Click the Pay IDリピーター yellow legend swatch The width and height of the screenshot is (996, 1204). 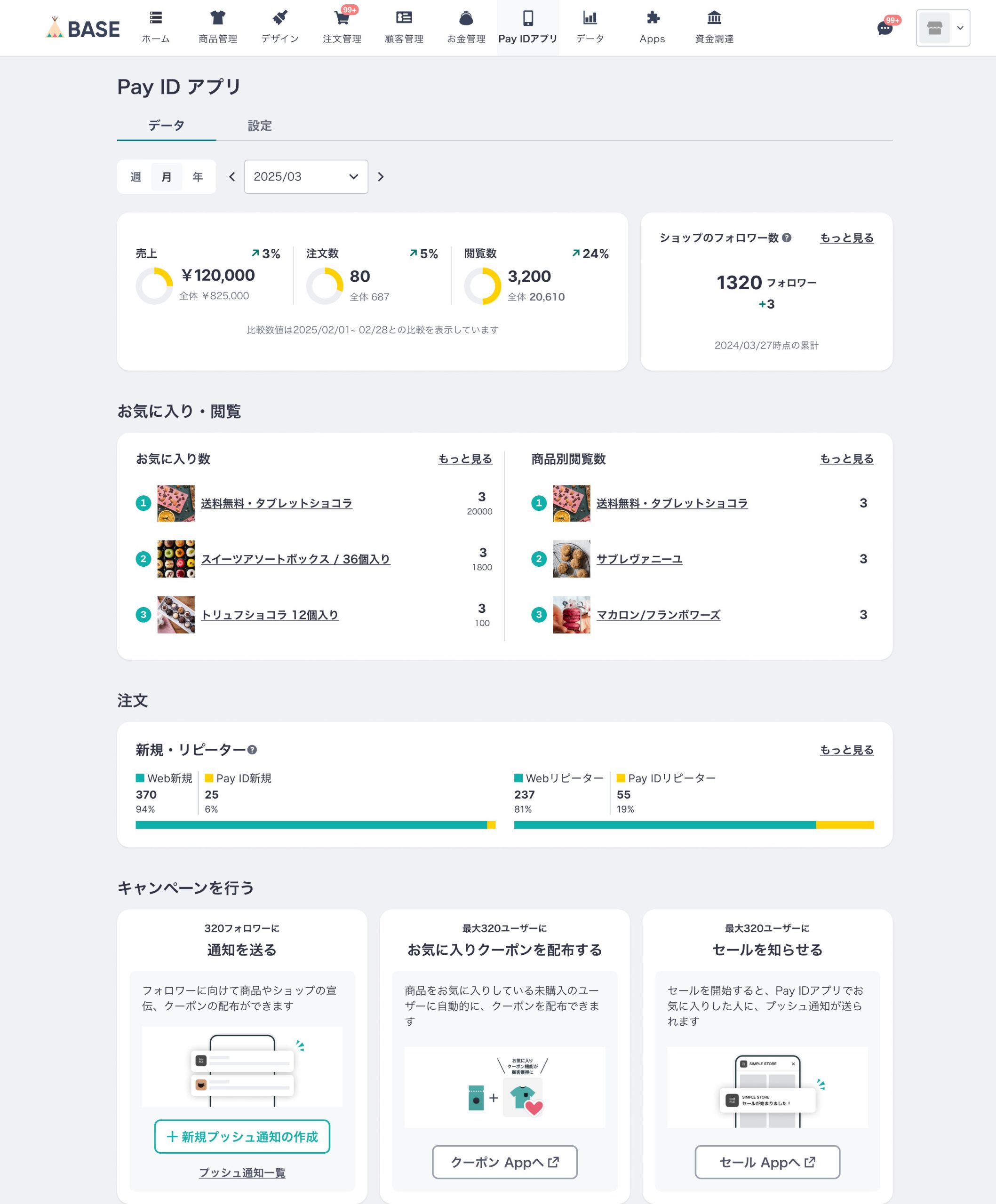tap(621, 778)
